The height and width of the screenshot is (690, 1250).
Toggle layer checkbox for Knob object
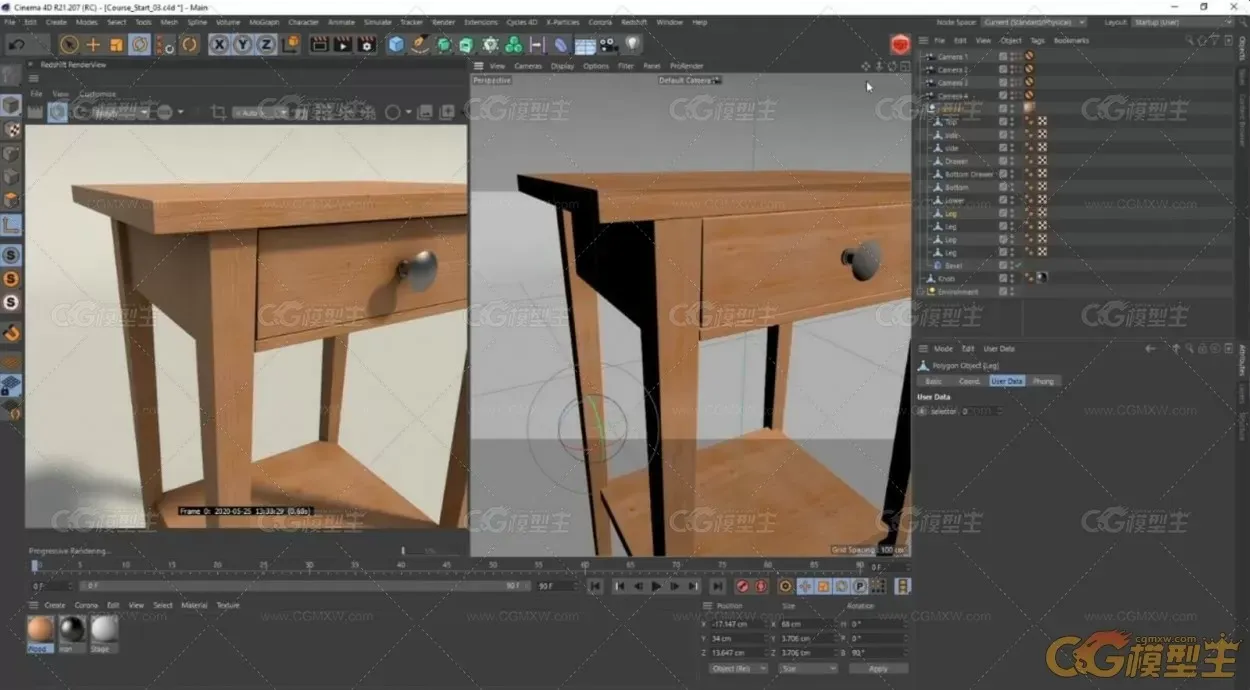pyautogui.click(x=1003, y=278)
